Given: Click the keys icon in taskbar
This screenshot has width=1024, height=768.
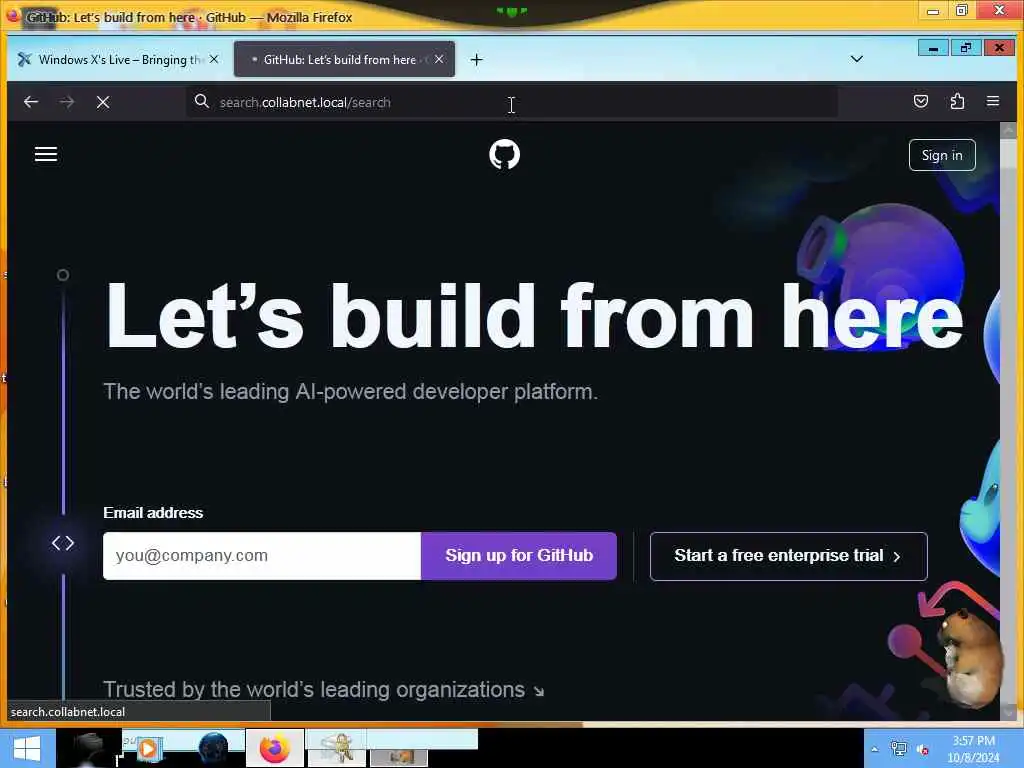Looking at the screenshot, I should tap(337, 748).
